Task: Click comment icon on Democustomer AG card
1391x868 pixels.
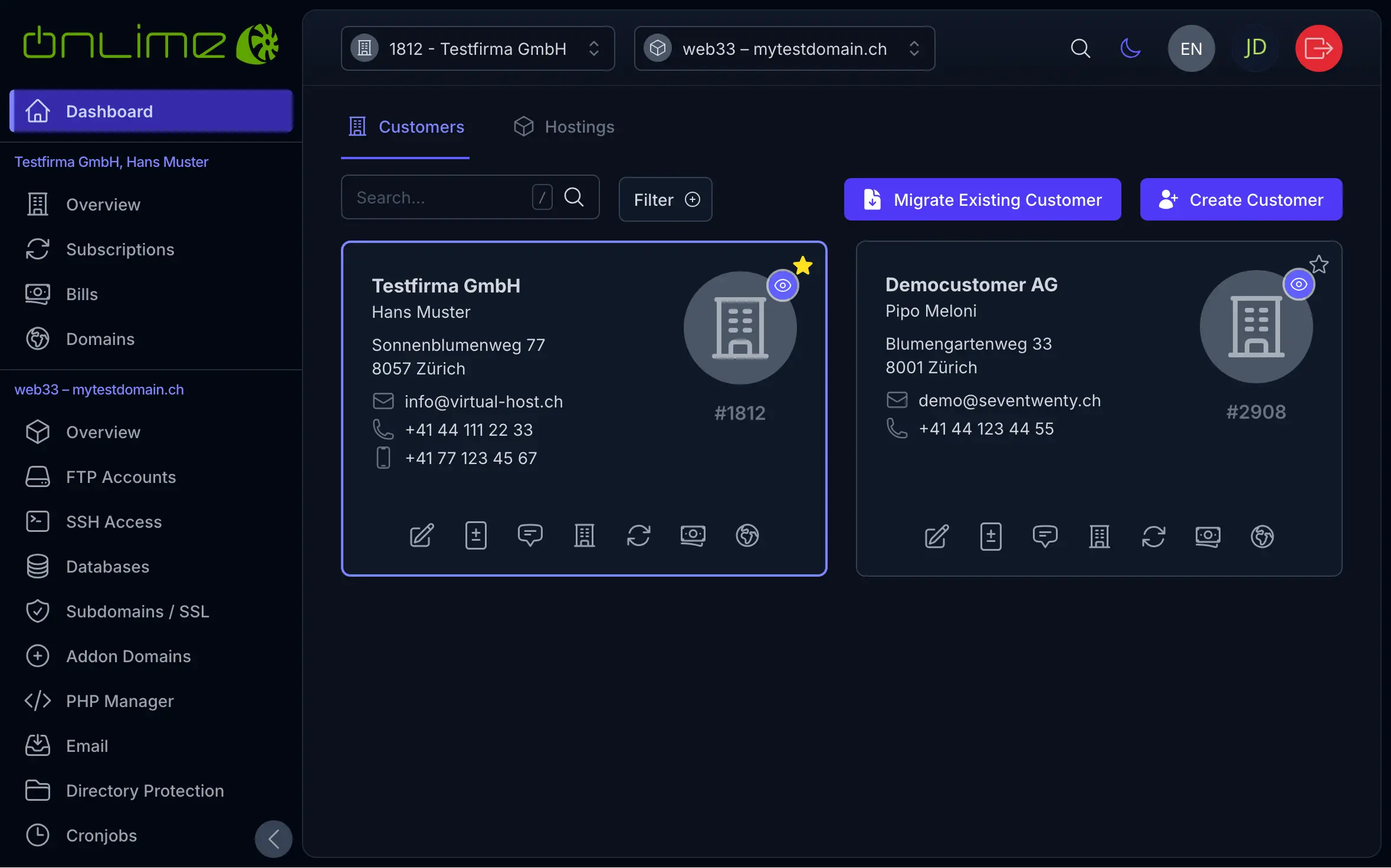Action: pyautogui.click(x=1045, y=537)
